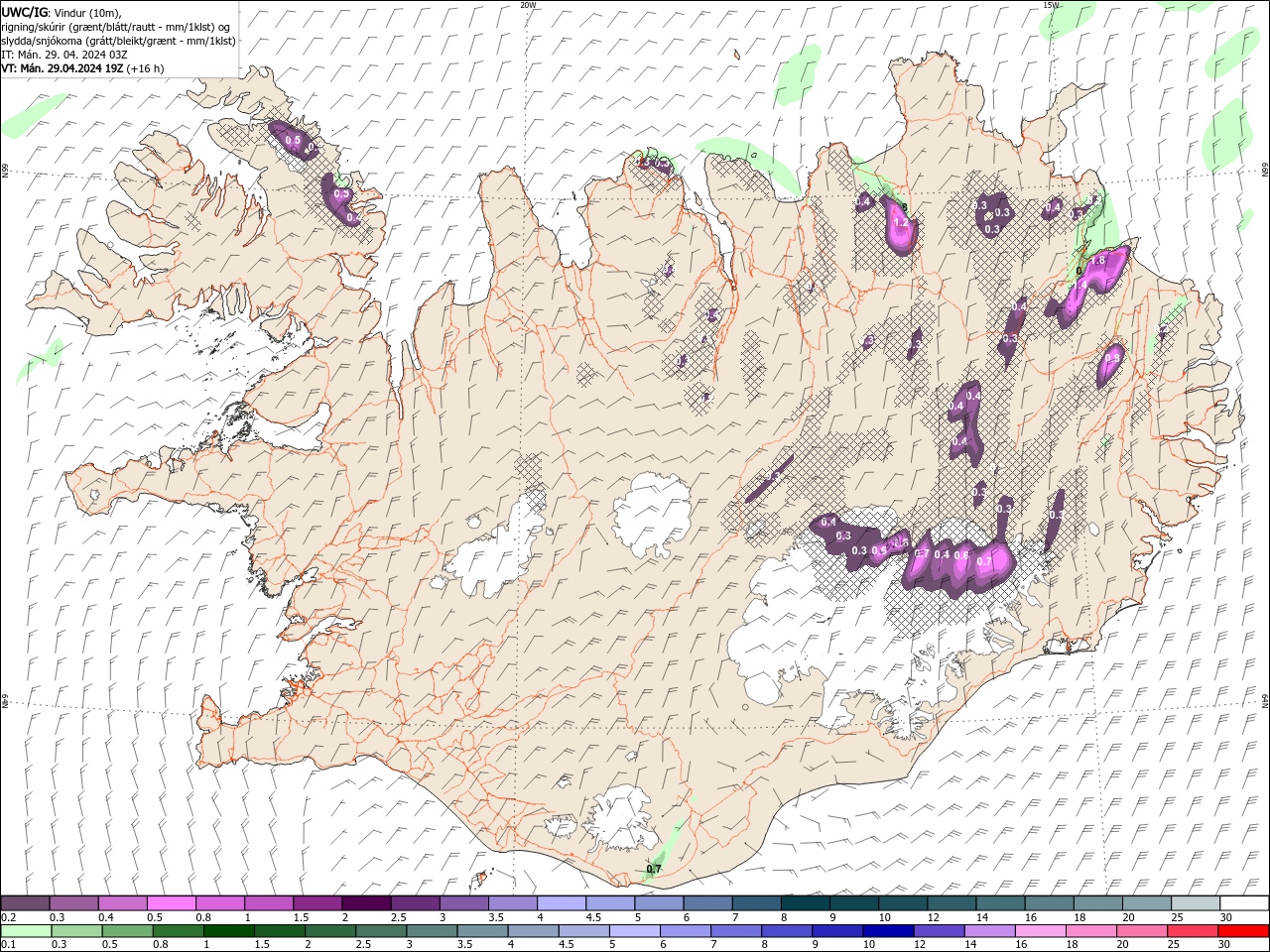Screen dimensions: 1270x952
Task: Click the lavender swatch at 14 in the bottom legend row
Action: pos(990,931)
